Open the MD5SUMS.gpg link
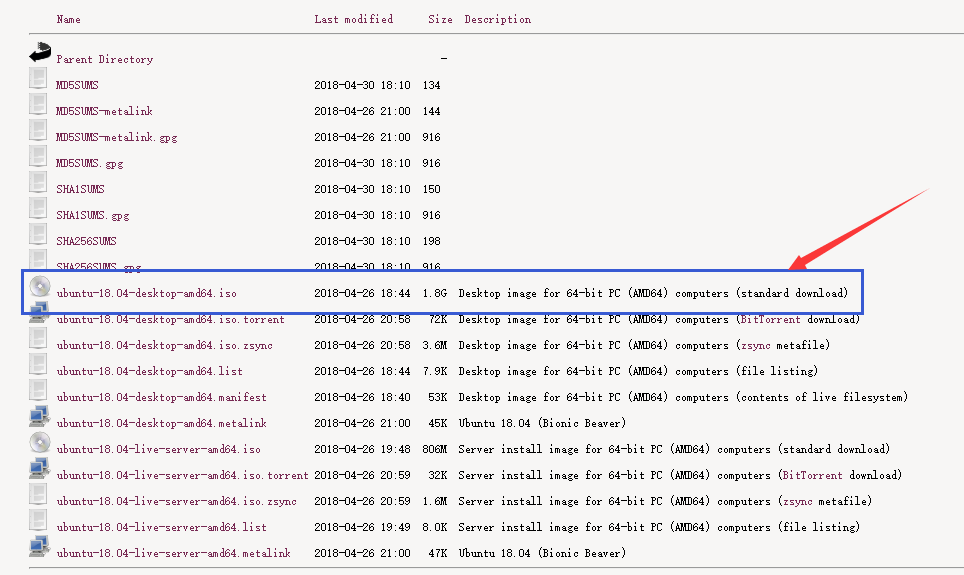 tap(90, 164)
